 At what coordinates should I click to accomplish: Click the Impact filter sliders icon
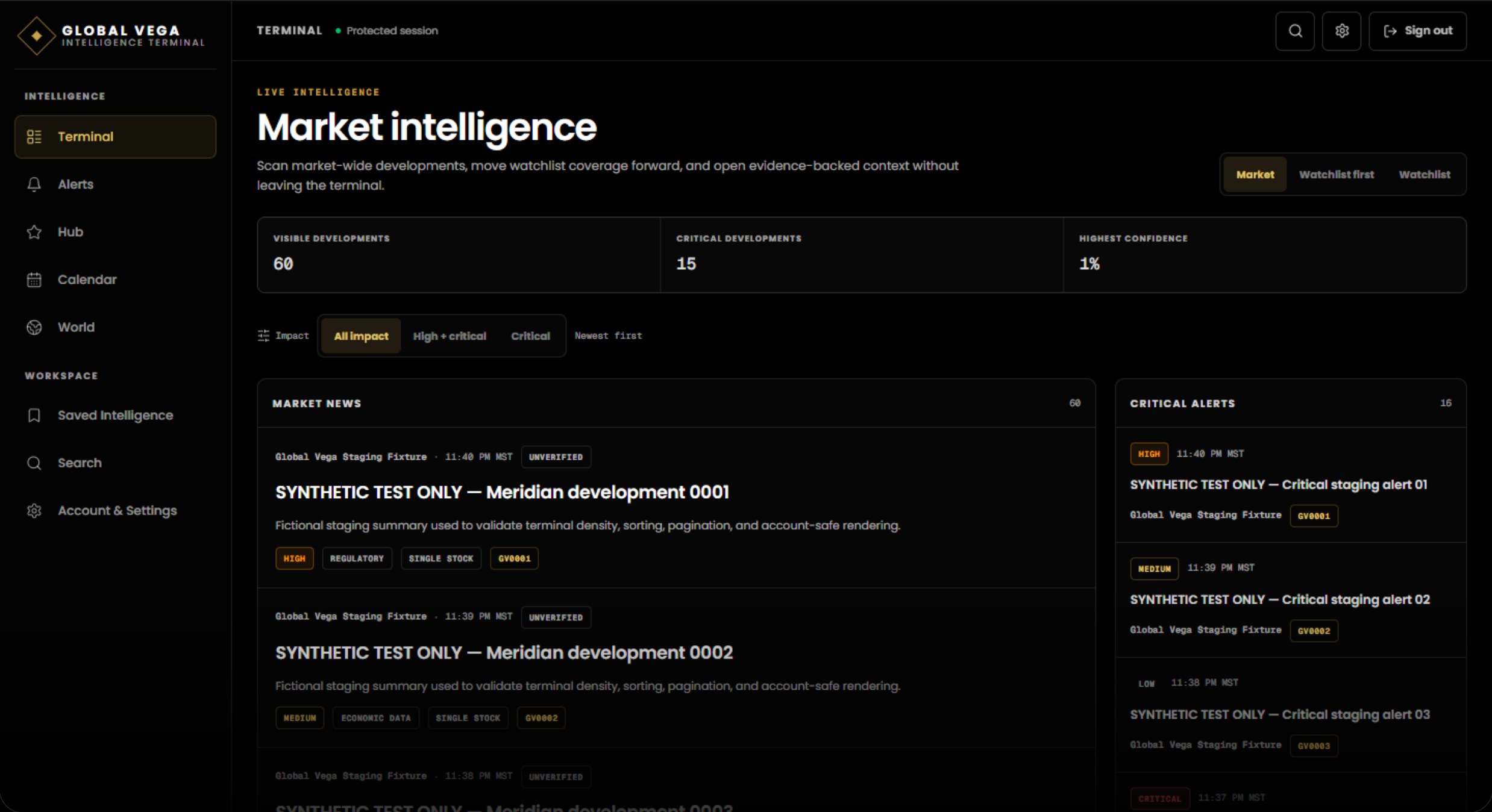(x=263, y=336)
